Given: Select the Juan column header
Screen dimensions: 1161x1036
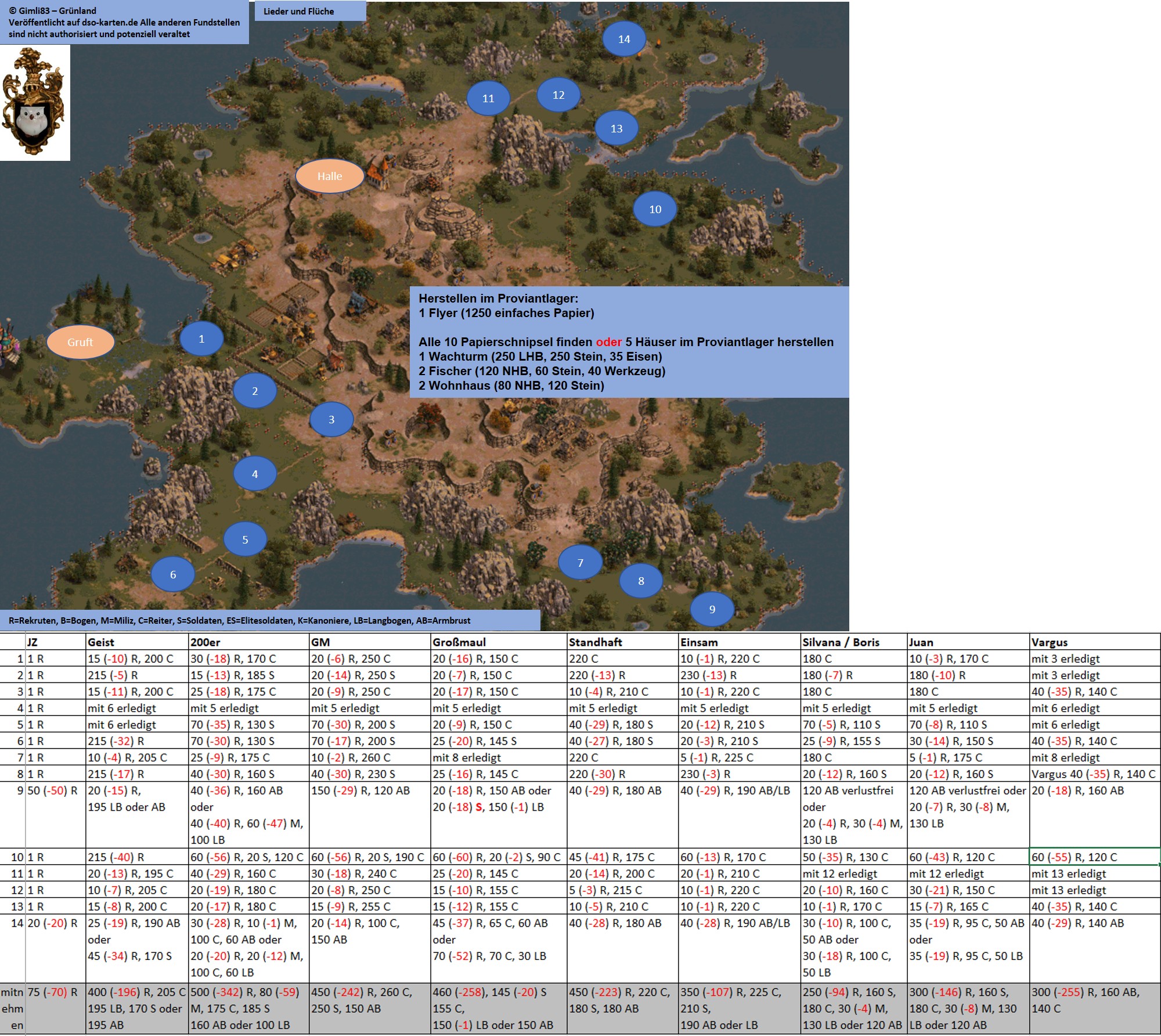Looking at the screenshot, I should click(x=968, y=642).
